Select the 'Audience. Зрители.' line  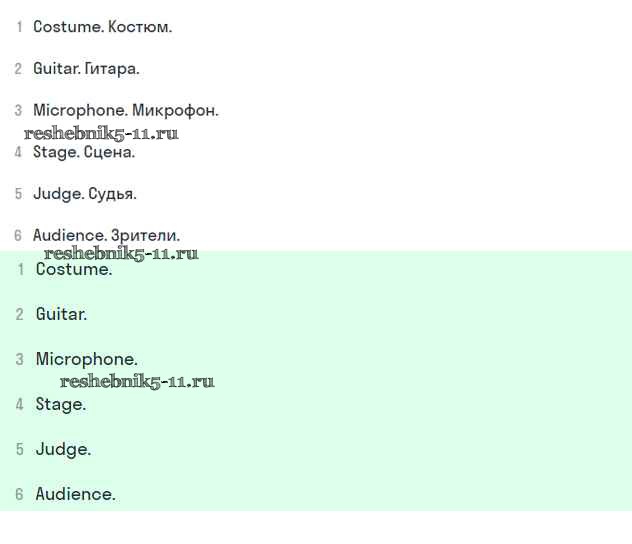(106, 235)
